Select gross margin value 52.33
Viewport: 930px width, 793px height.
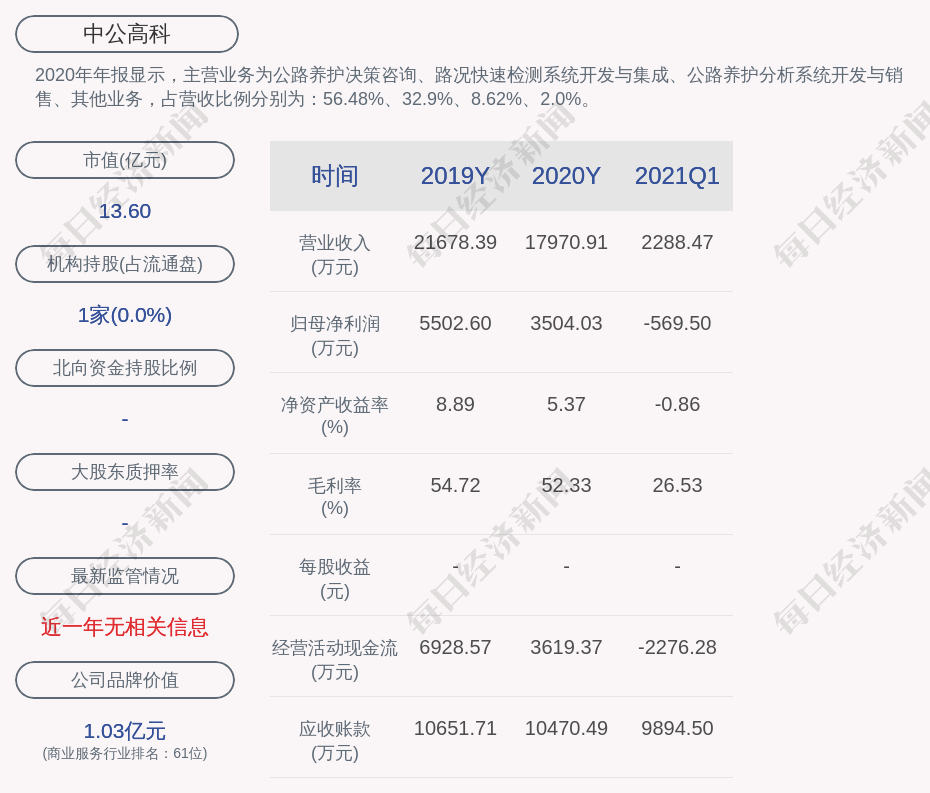point(566,486)
